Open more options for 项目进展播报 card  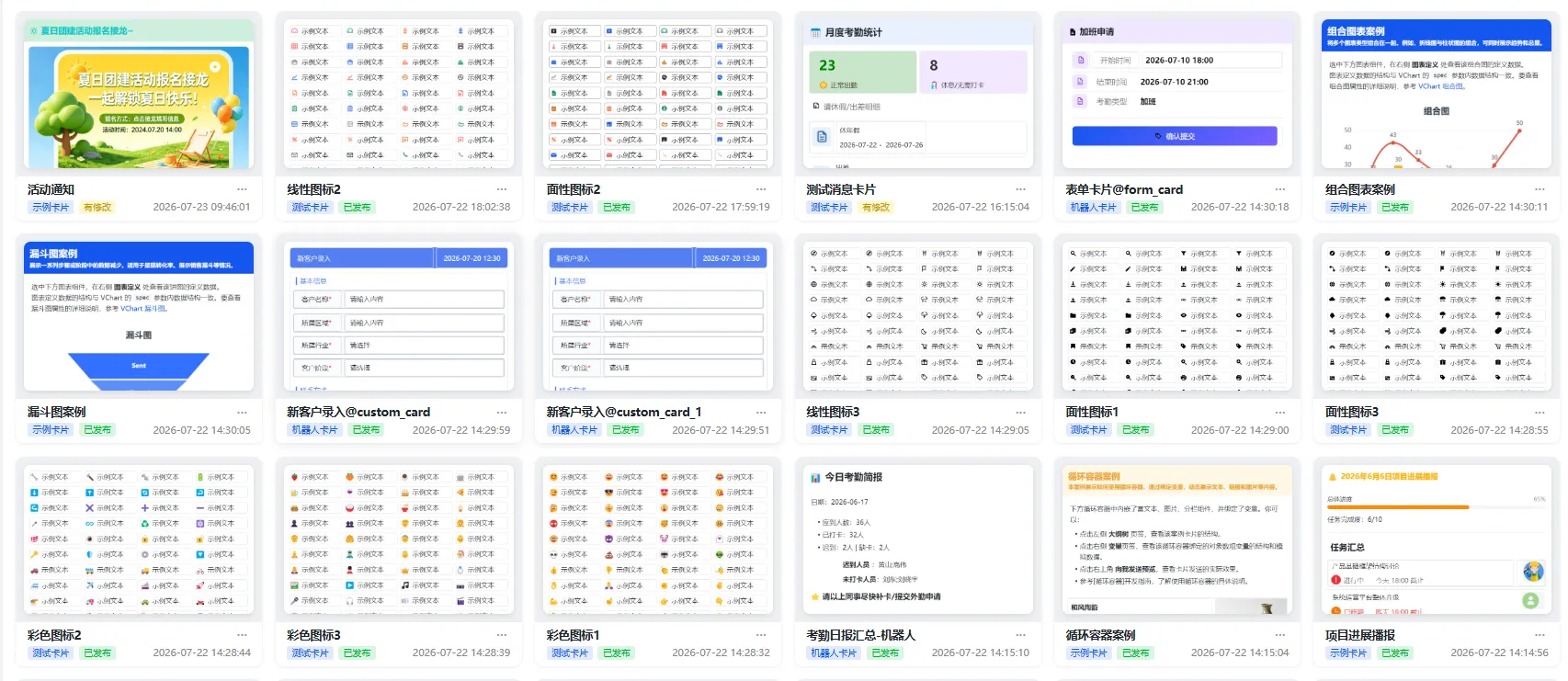(1540, 635)
